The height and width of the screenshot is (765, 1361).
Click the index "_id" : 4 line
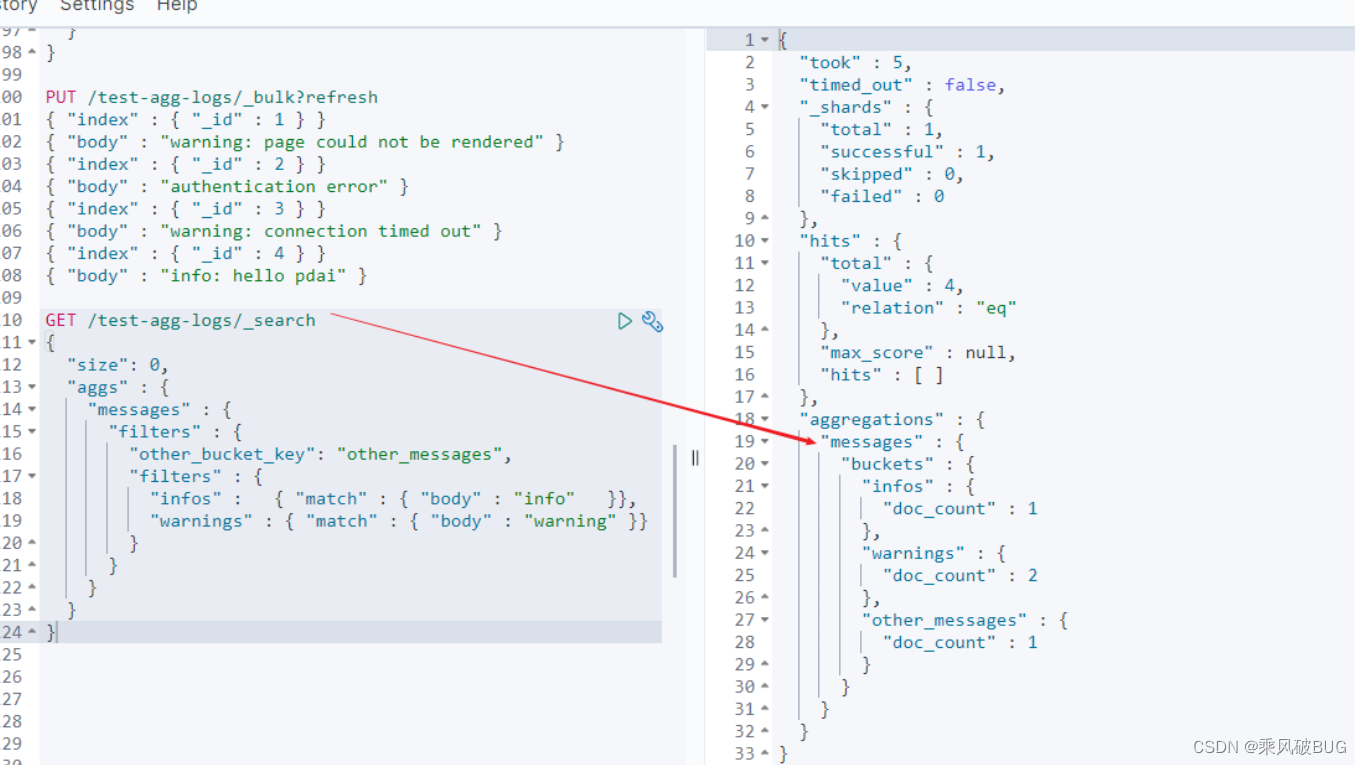point(185,253)
